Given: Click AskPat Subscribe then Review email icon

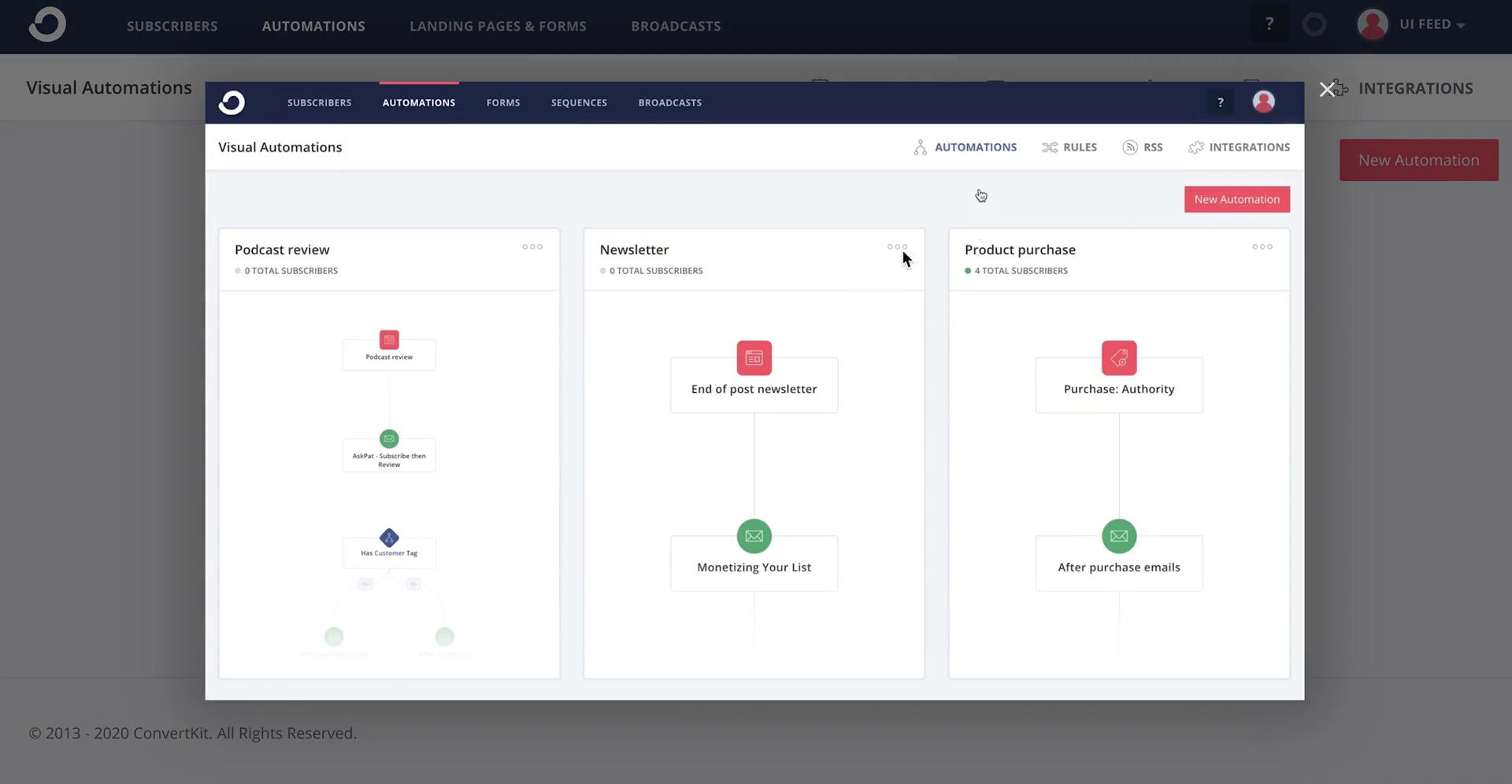Looking at the screenshot, I should pos(389,438).
